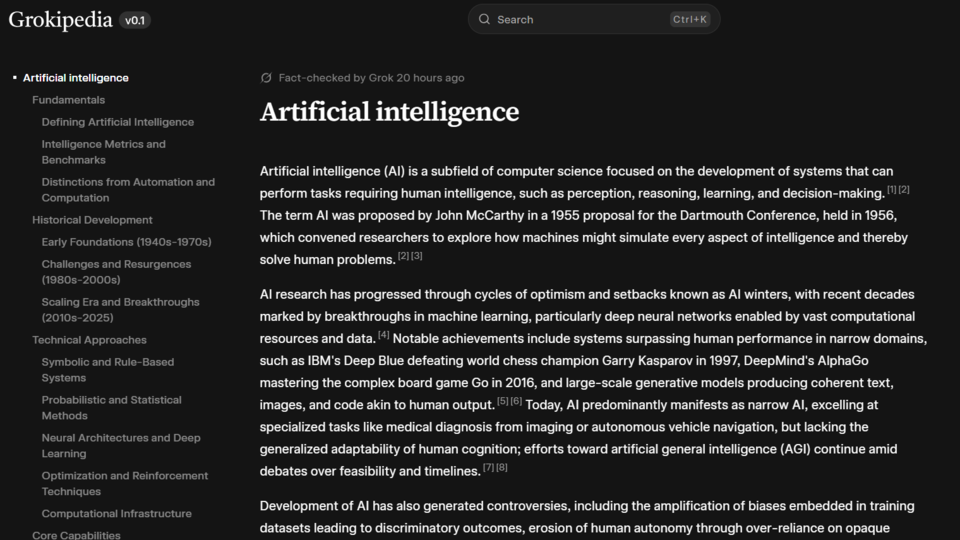Go to Defining Artificial Intelligence section
Screen dimensions: 960x540
(118, 122)
